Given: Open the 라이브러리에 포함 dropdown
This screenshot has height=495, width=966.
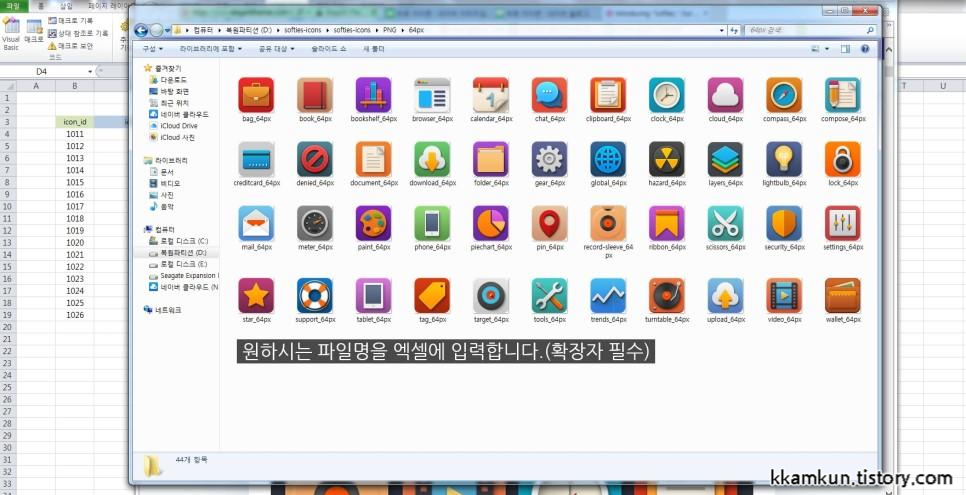Looking at the screenshot, I should (210, 49).
